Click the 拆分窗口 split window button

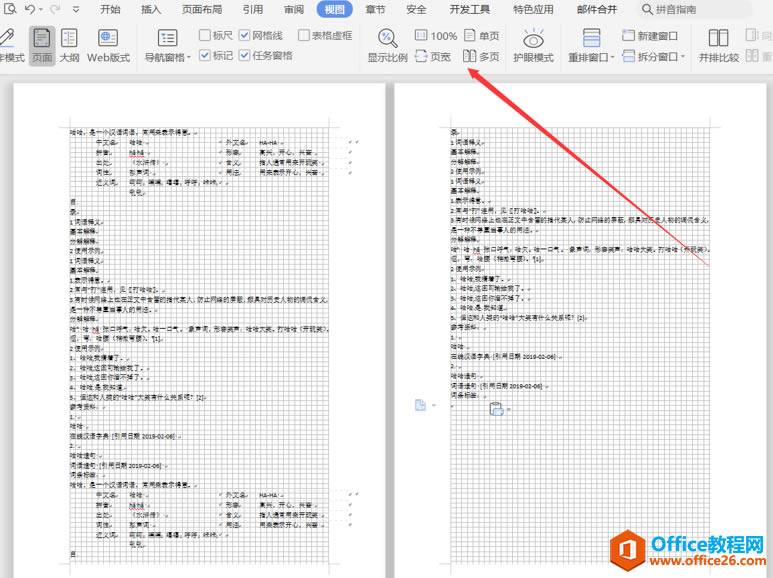[x=650, y=57]
